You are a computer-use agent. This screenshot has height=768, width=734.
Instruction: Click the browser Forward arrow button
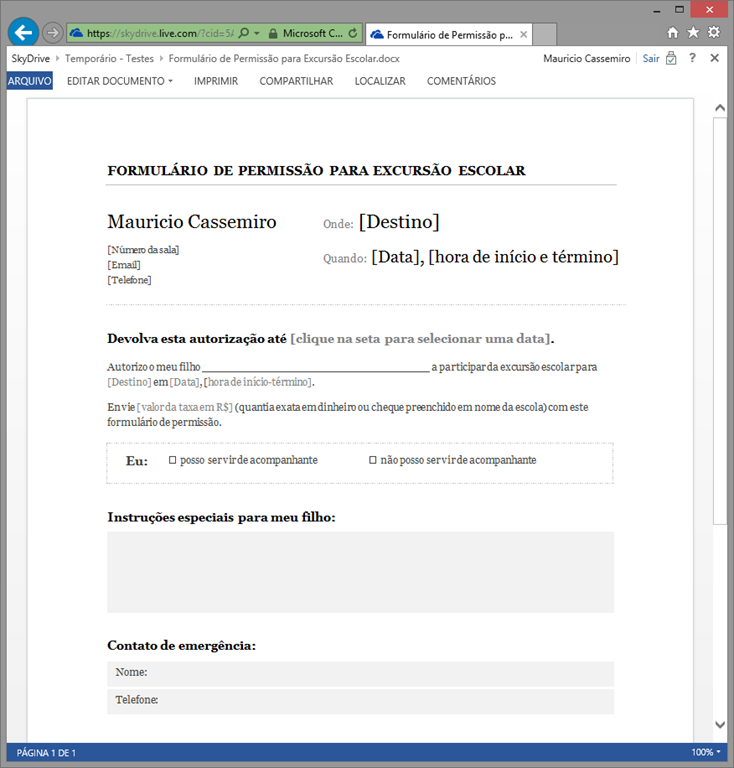(x=53, y=33)
